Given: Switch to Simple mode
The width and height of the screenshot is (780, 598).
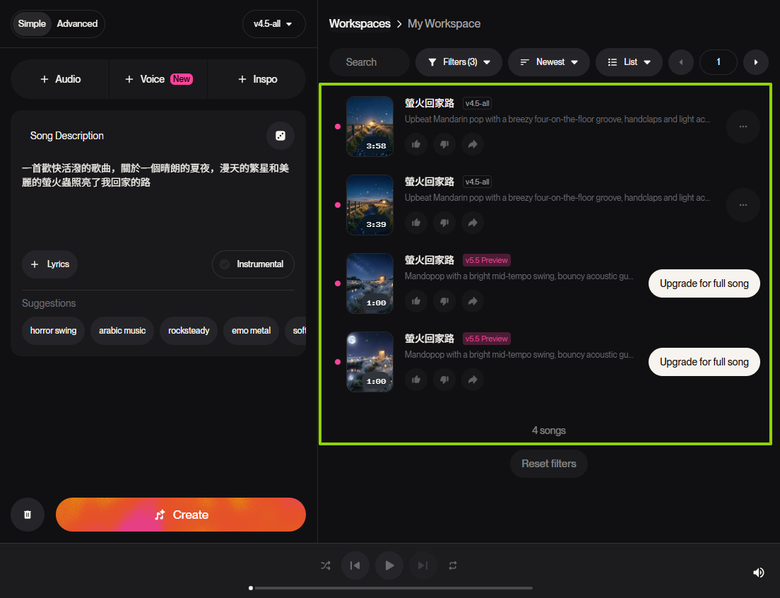Looking at the screenshot, I should pyautogui.click(x=32, y=24).
